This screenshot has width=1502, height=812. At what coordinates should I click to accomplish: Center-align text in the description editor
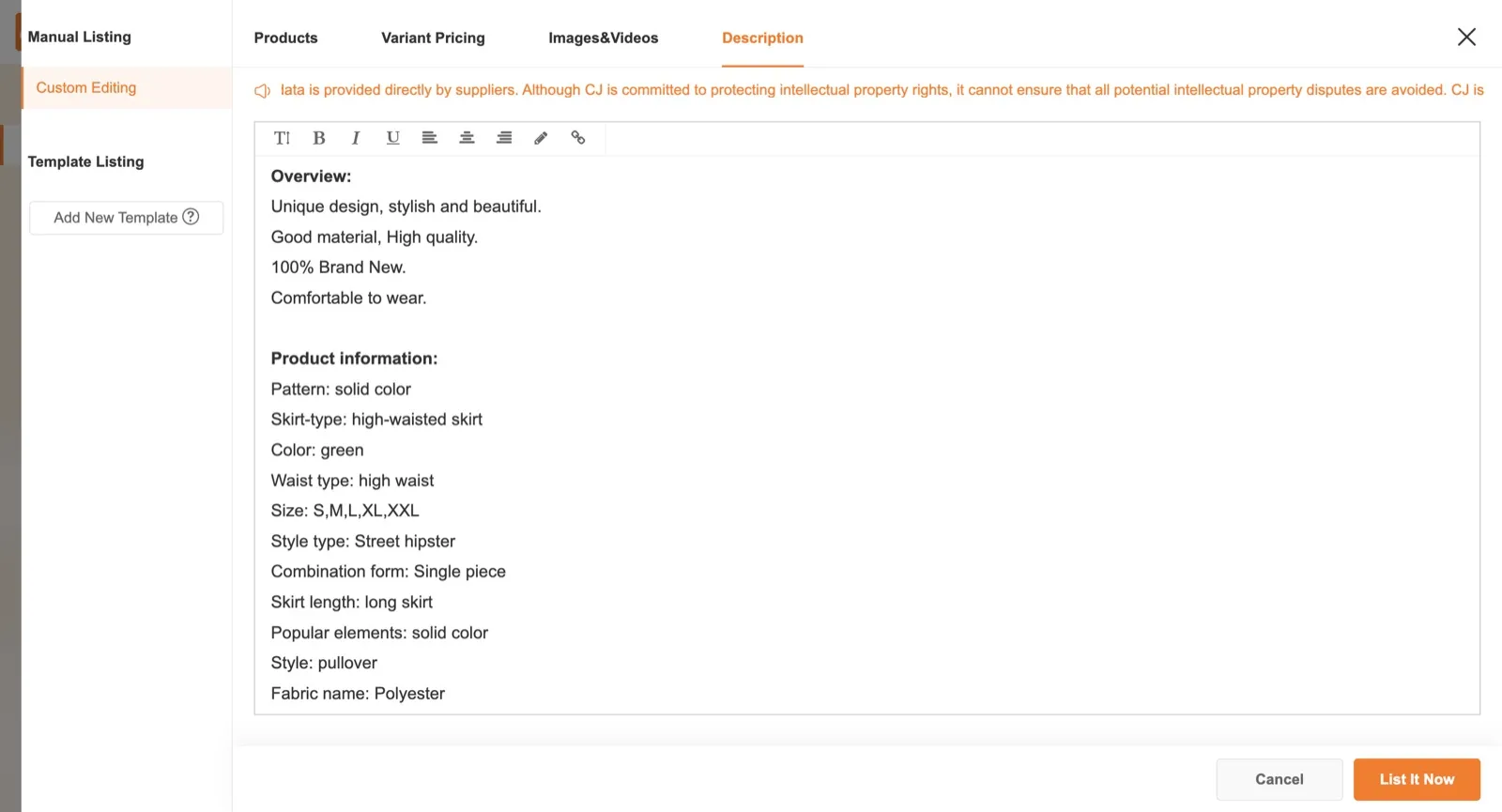(x=467, y=138)
